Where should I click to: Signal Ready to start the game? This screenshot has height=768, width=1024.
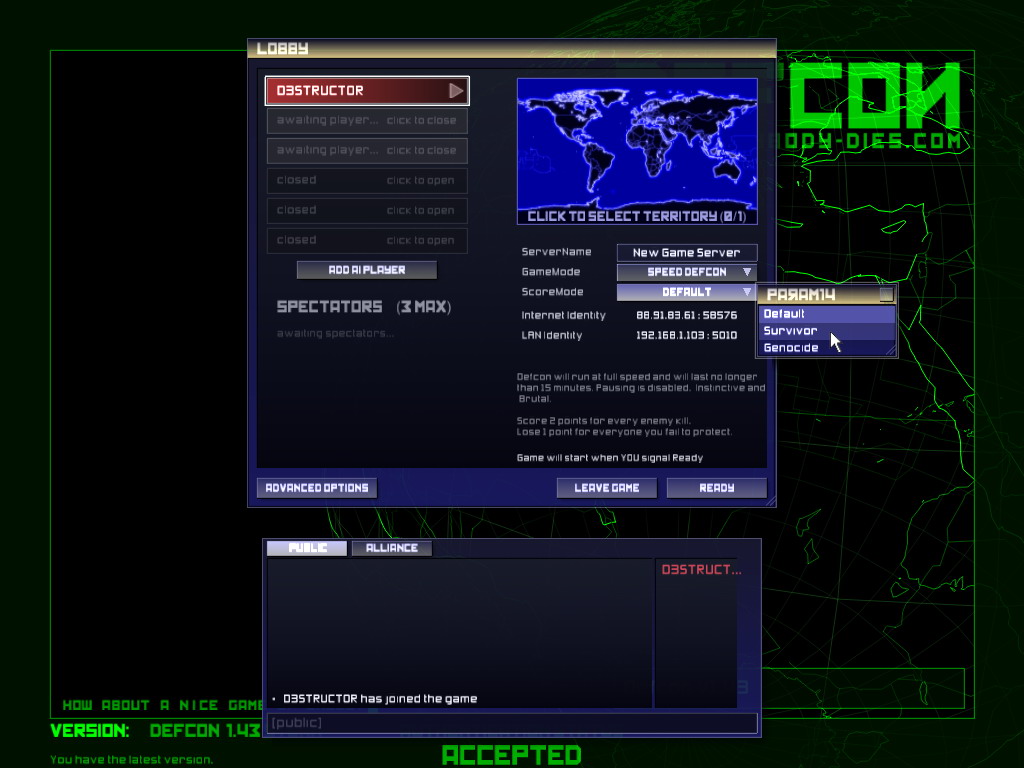point(716,488)
